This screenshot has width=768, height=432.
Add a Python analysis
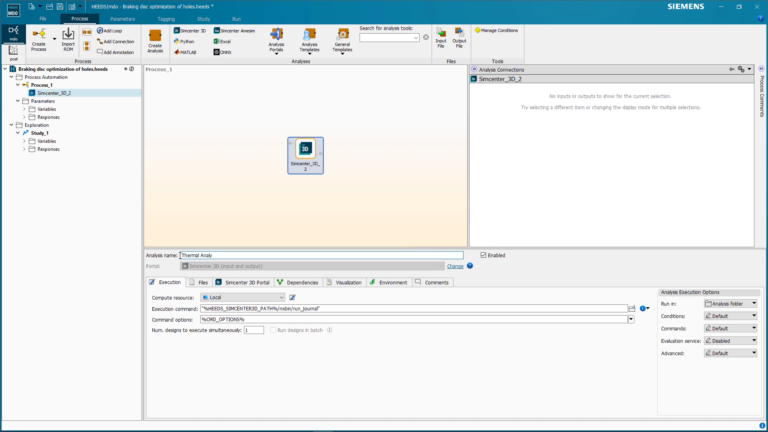click(185, 42)
